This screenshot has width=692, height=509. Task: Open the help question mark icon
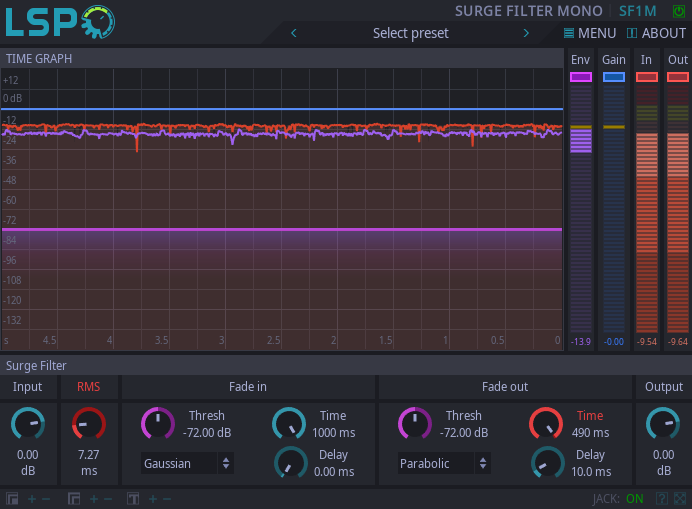[x=662, y=498]
